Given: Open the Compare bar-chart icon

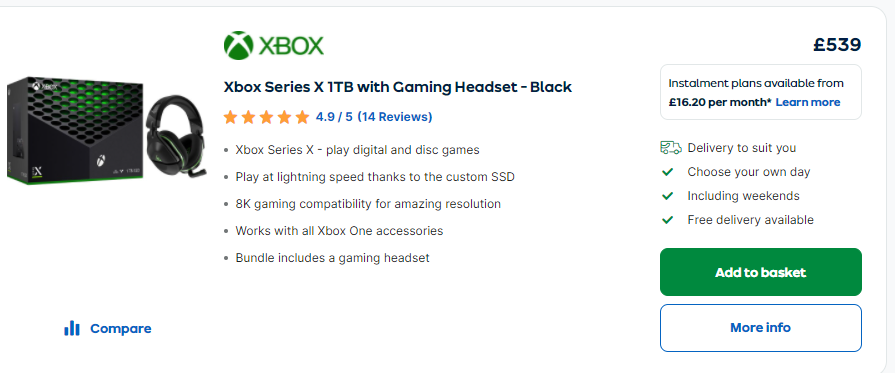Looking at the screenshot, I should [x=72, y=328].
